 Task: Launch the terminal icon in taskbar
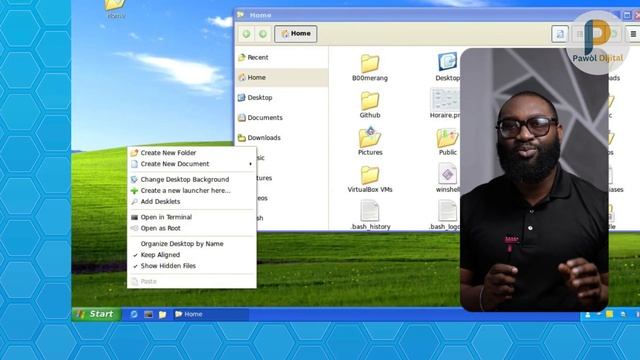149,314
